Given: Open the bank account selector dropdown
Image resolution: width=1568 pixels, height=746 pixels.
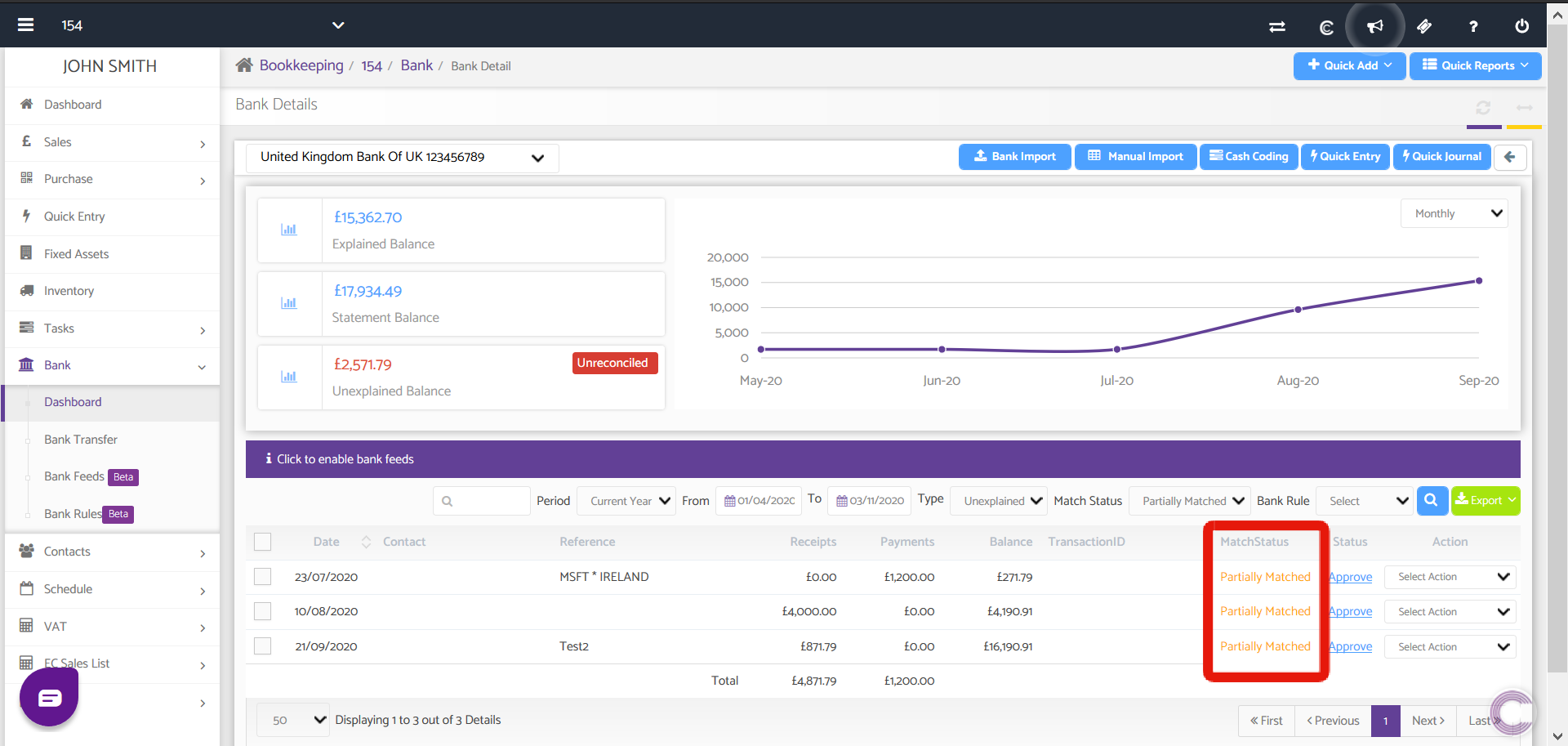Looking at the screenshot, I should click(403, 158).
